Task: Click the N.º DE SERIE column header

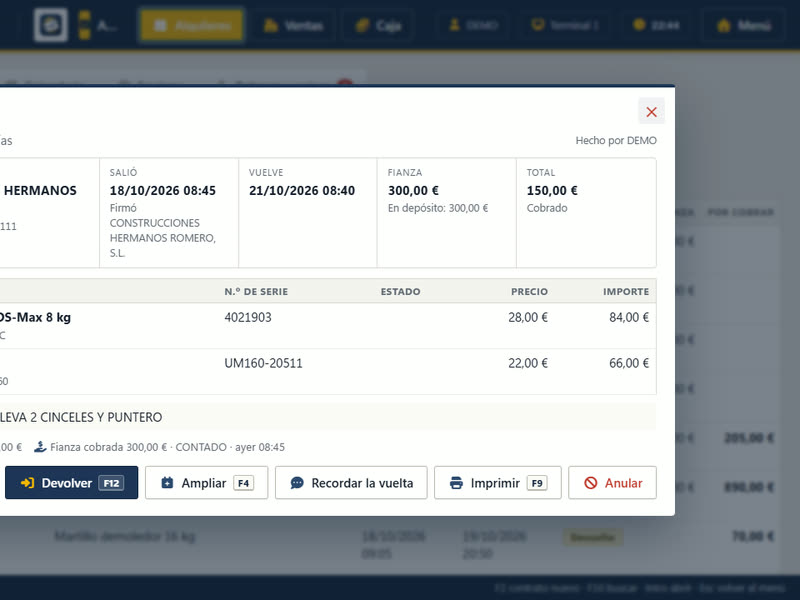Action: click(x=256, y=292)
